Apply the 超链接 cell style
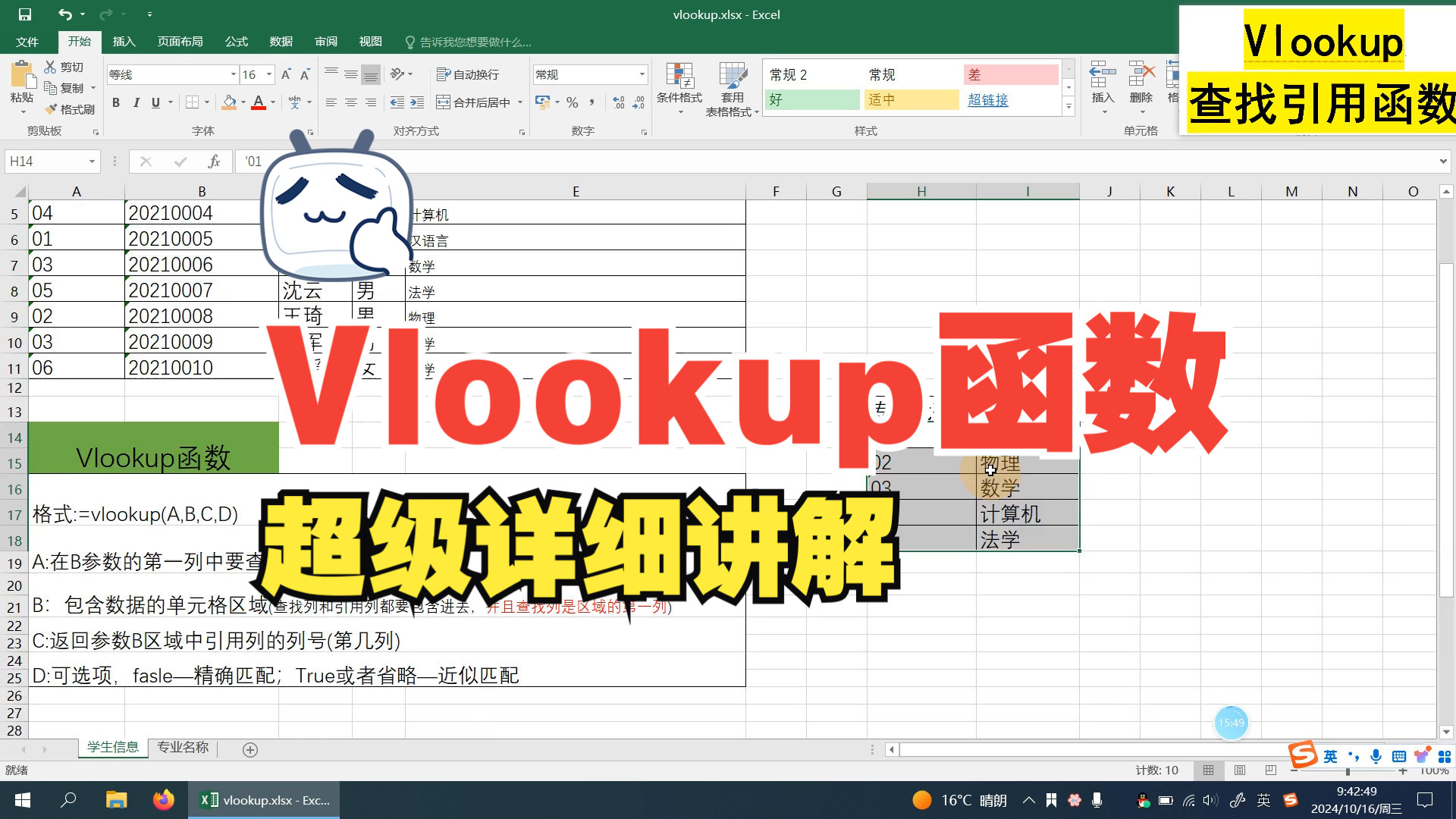This screenshot has height=819, width=1456. (987, 100)
